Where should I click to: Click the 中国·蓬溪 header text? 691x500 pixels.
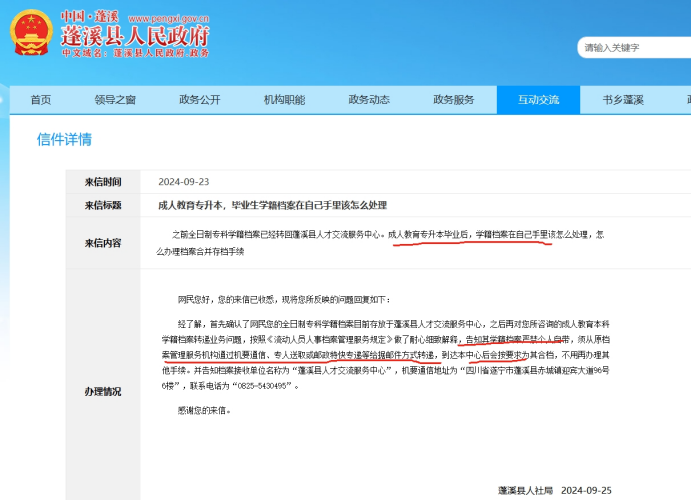89,17
